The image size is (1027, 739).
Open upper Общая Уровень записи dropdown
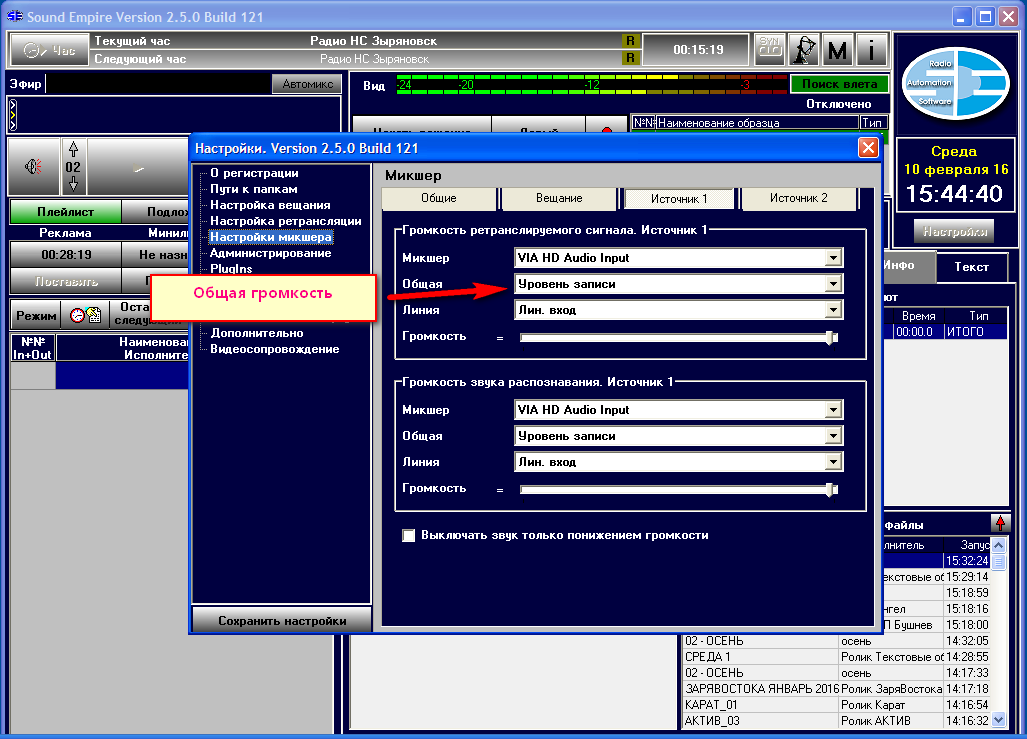point(833,284)
